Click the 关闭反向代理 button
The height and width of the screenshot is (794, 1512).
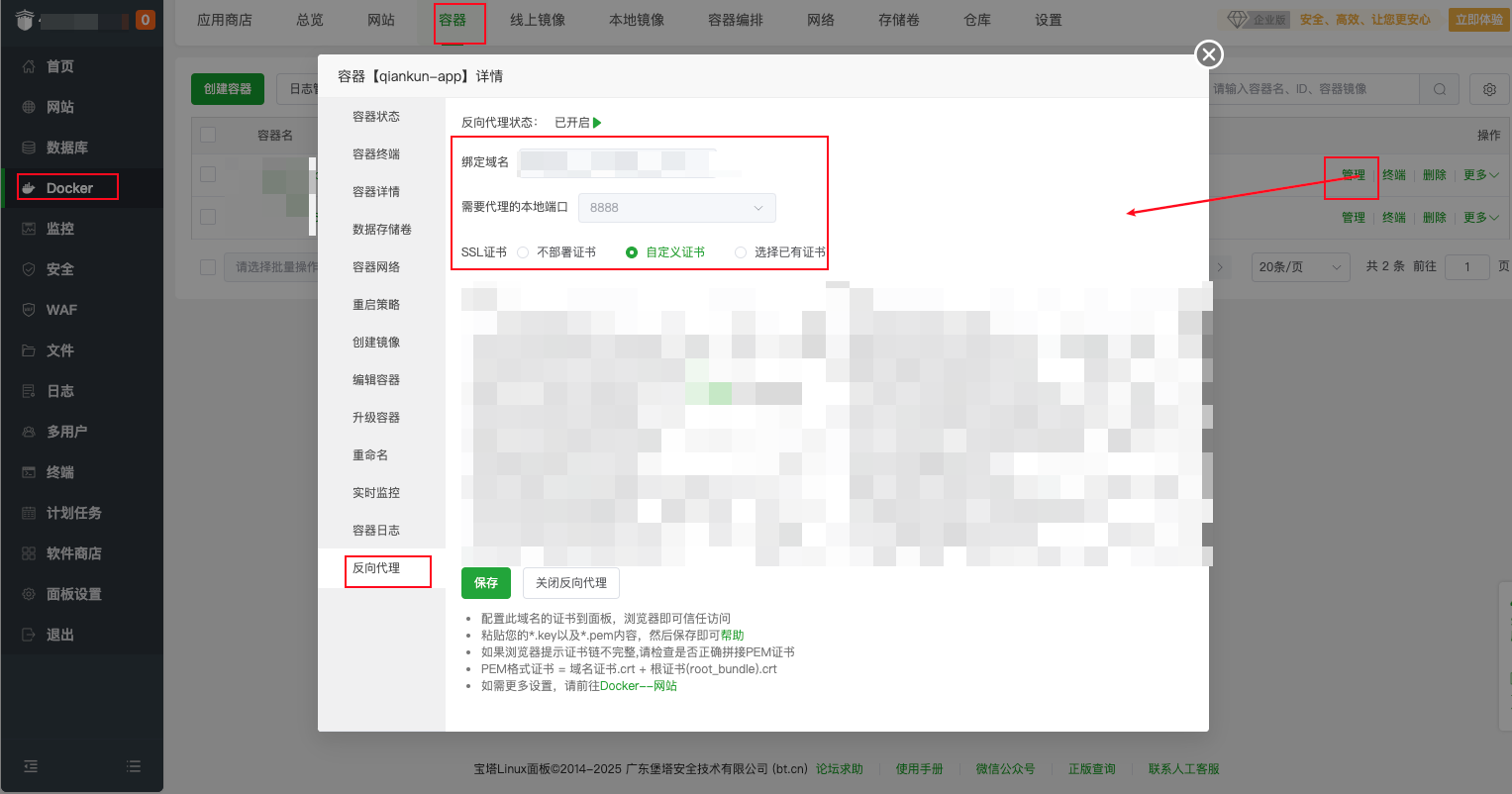point(571,583)
